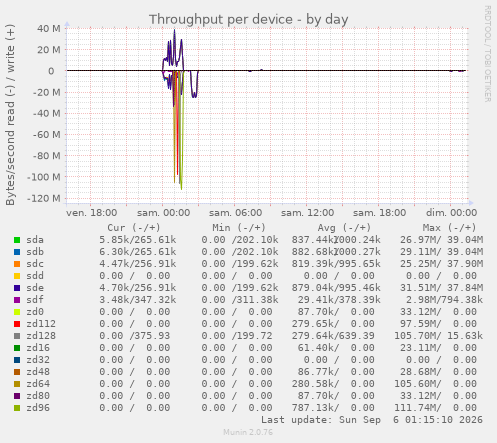Viewport: 497px width, 443px height.
Task: Click the sde dark blue legend swatch
Action: (17, 288)
